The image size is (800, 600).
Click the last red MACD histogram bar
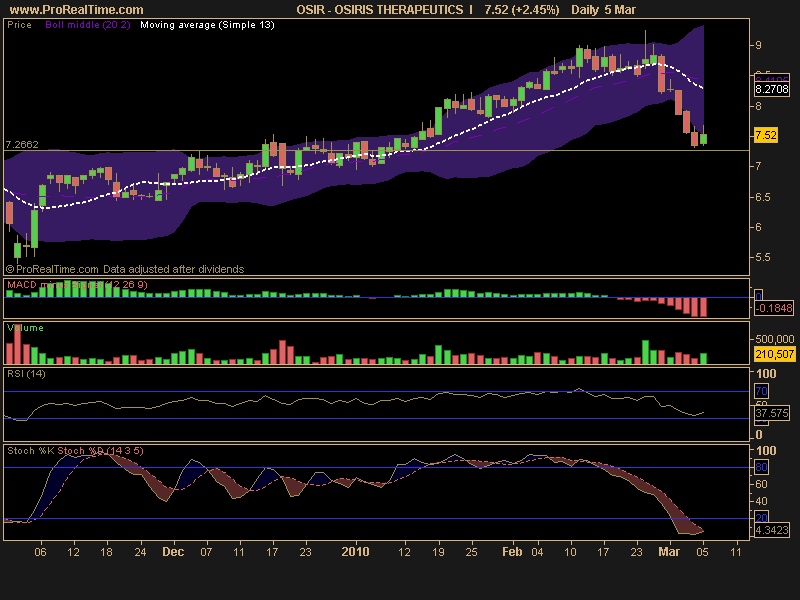(704, 307)
